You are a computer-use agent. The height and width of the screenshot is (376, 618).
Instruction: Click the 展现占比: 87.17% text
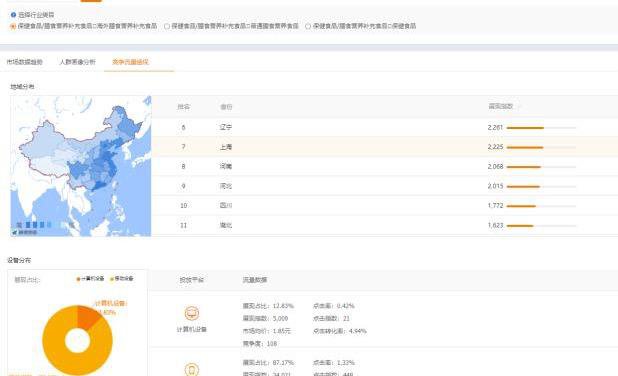[268, 363]
